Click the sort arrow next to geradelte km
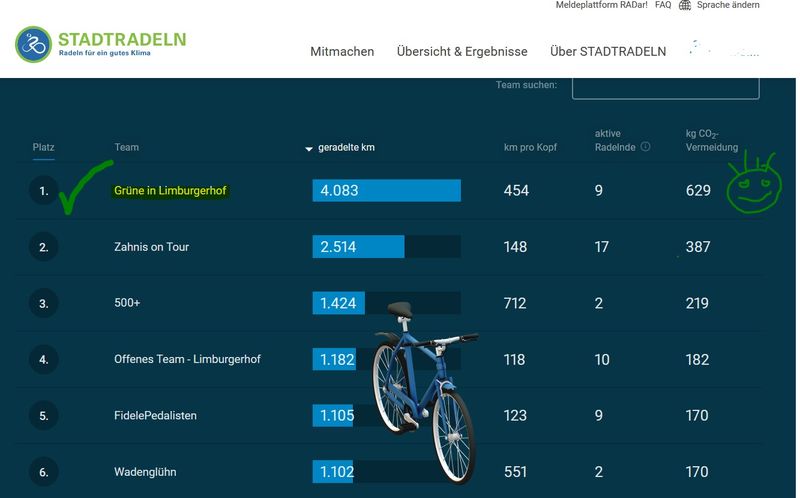The height and width of the screenshot is (498, 800). tap(309, 149)
